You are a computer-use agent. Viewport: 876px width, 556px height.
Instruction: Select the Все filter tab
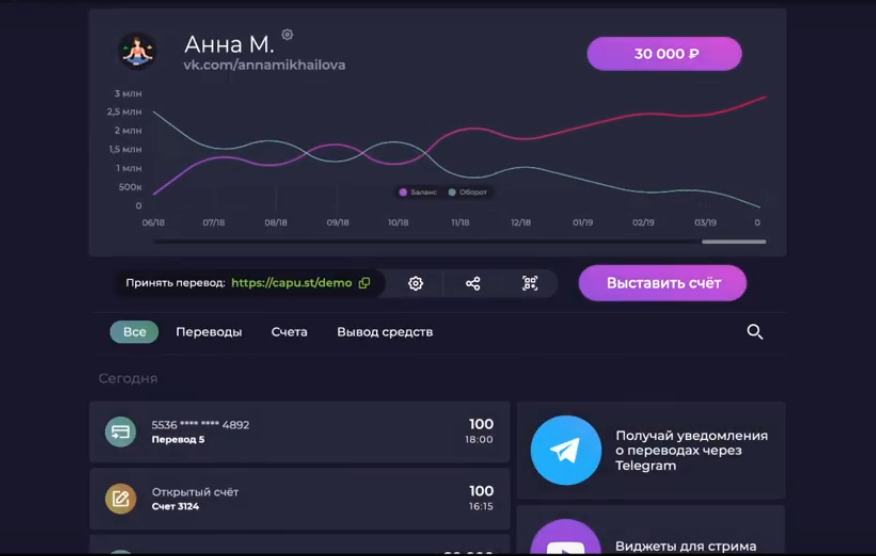click(x=134, y=332)
